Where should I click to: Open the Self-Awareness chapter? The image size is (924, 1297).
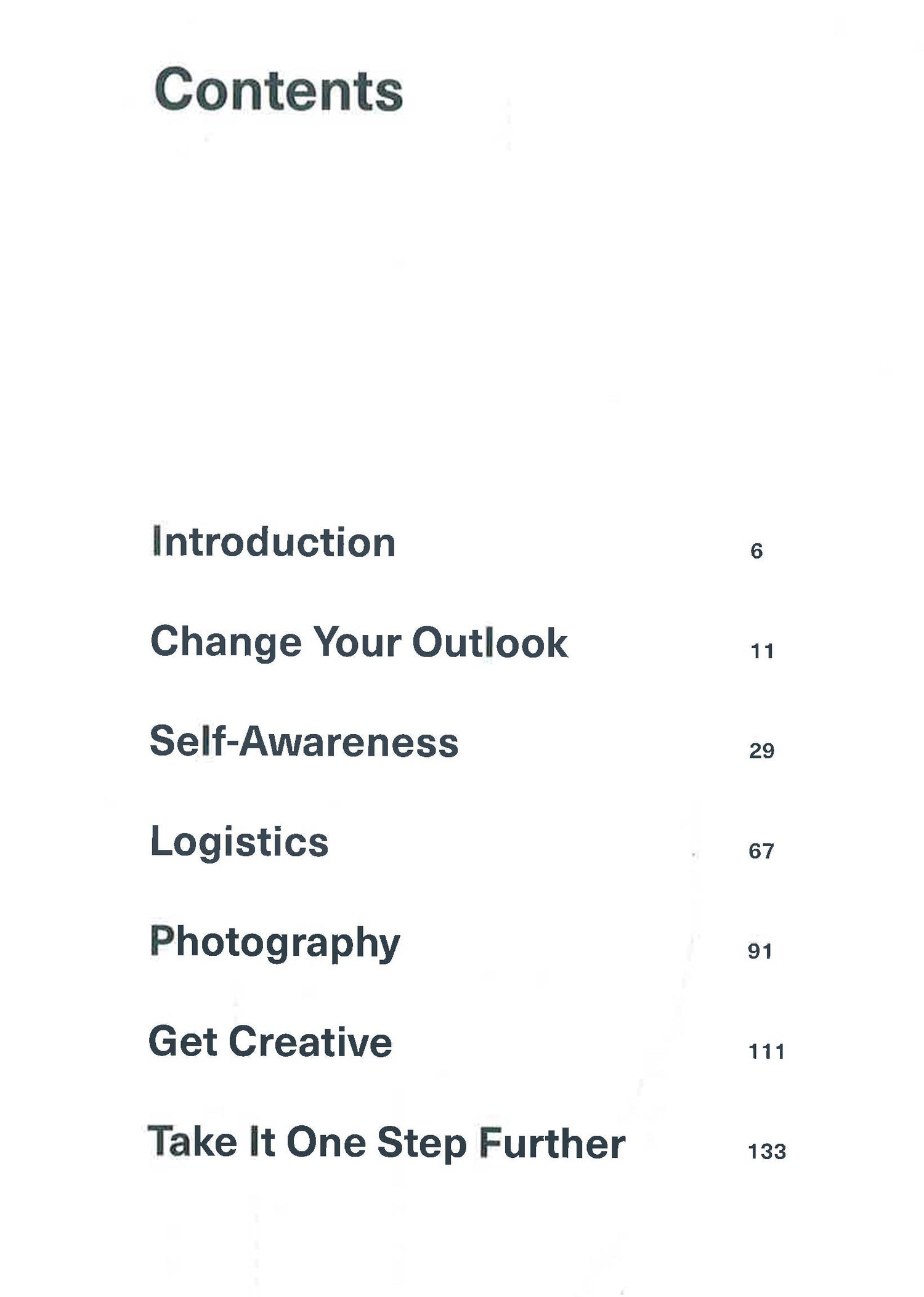pos(304,741)
